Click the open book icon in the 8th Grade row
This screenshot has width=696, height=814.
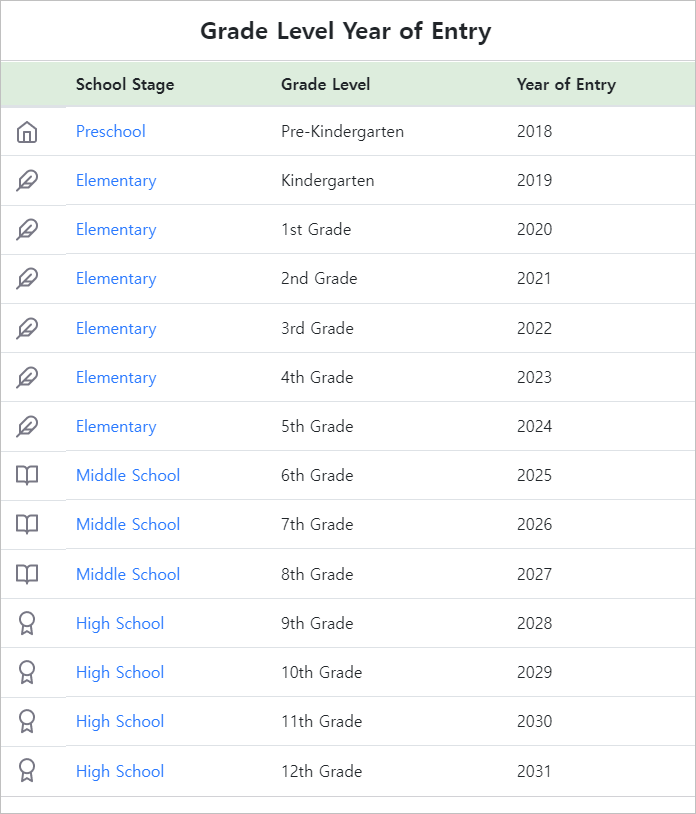click(27, 574)
